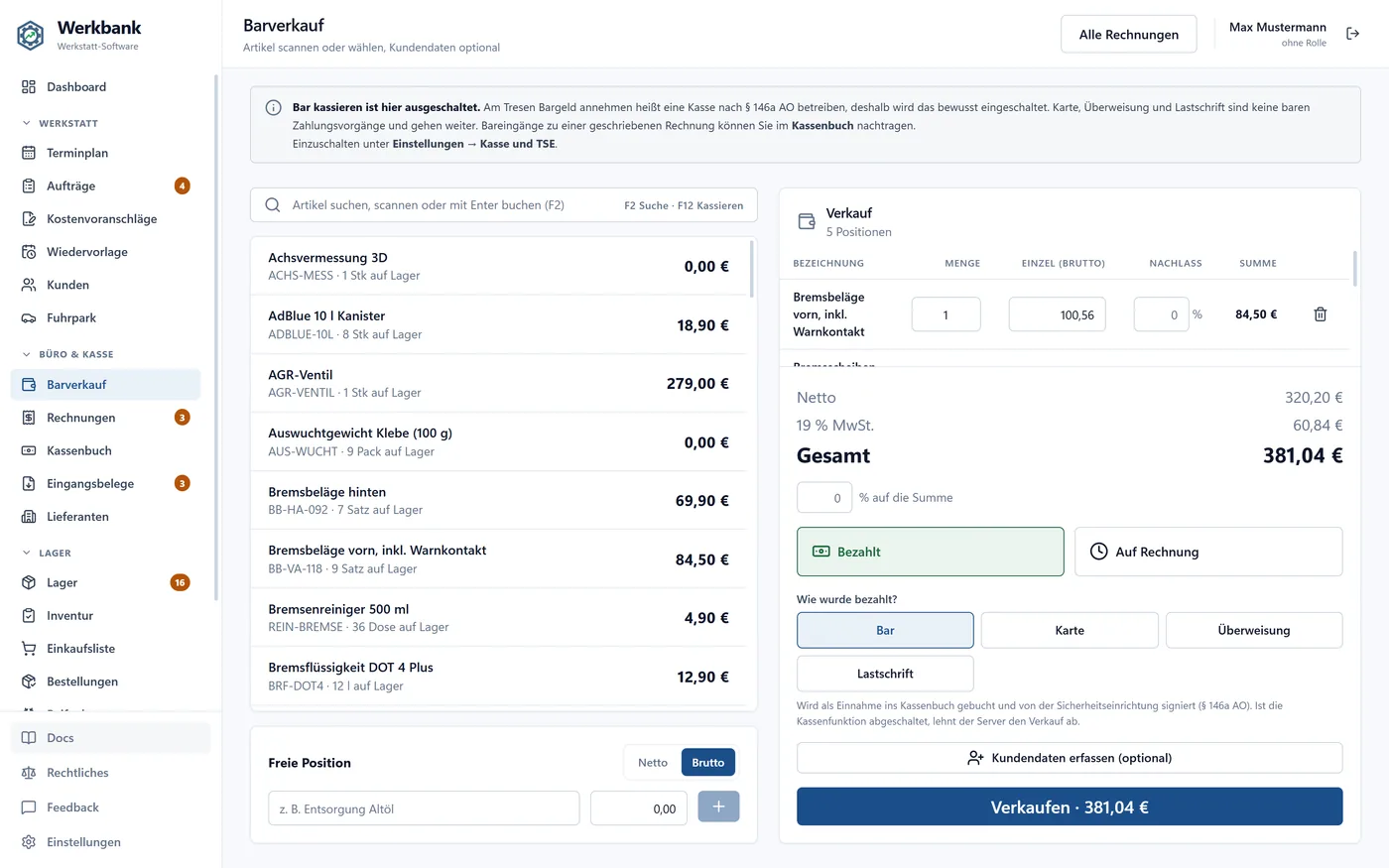This screenshot has height=868, width=1389.
Task: Open Fuhrpark car icon in sidebar
Action: pos(29,318)
